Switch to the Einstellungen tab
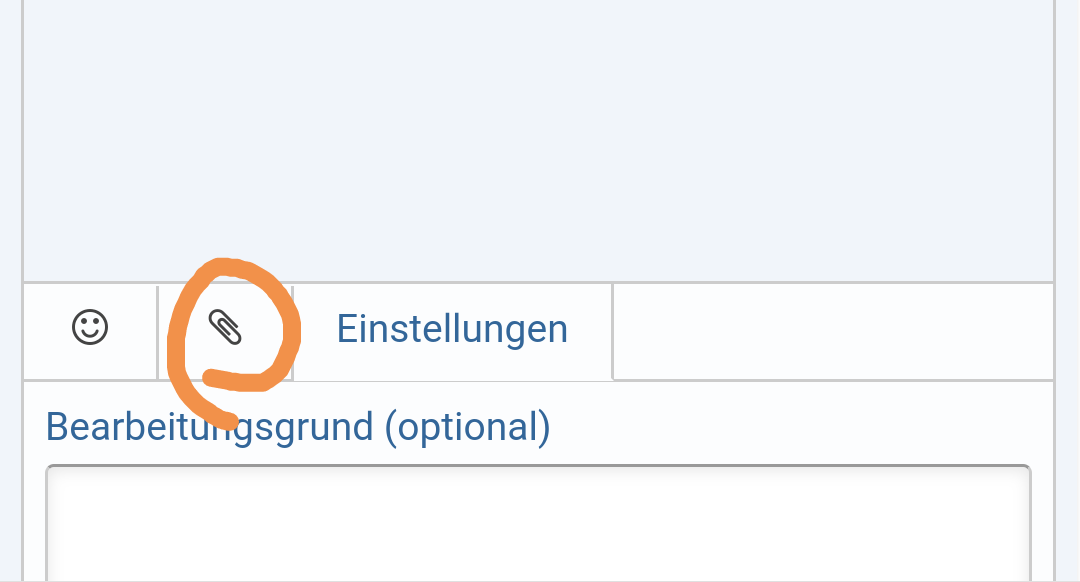Viewport: 1080px width, 582px height. point(452,329)
